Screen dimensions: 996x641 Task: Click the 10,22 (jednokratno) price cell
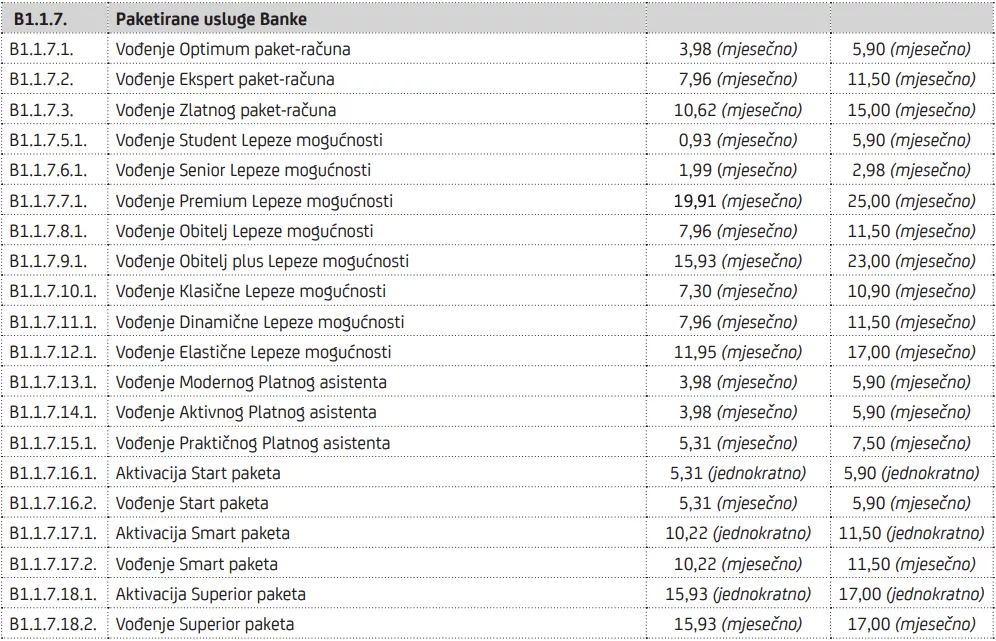point(738,534)
